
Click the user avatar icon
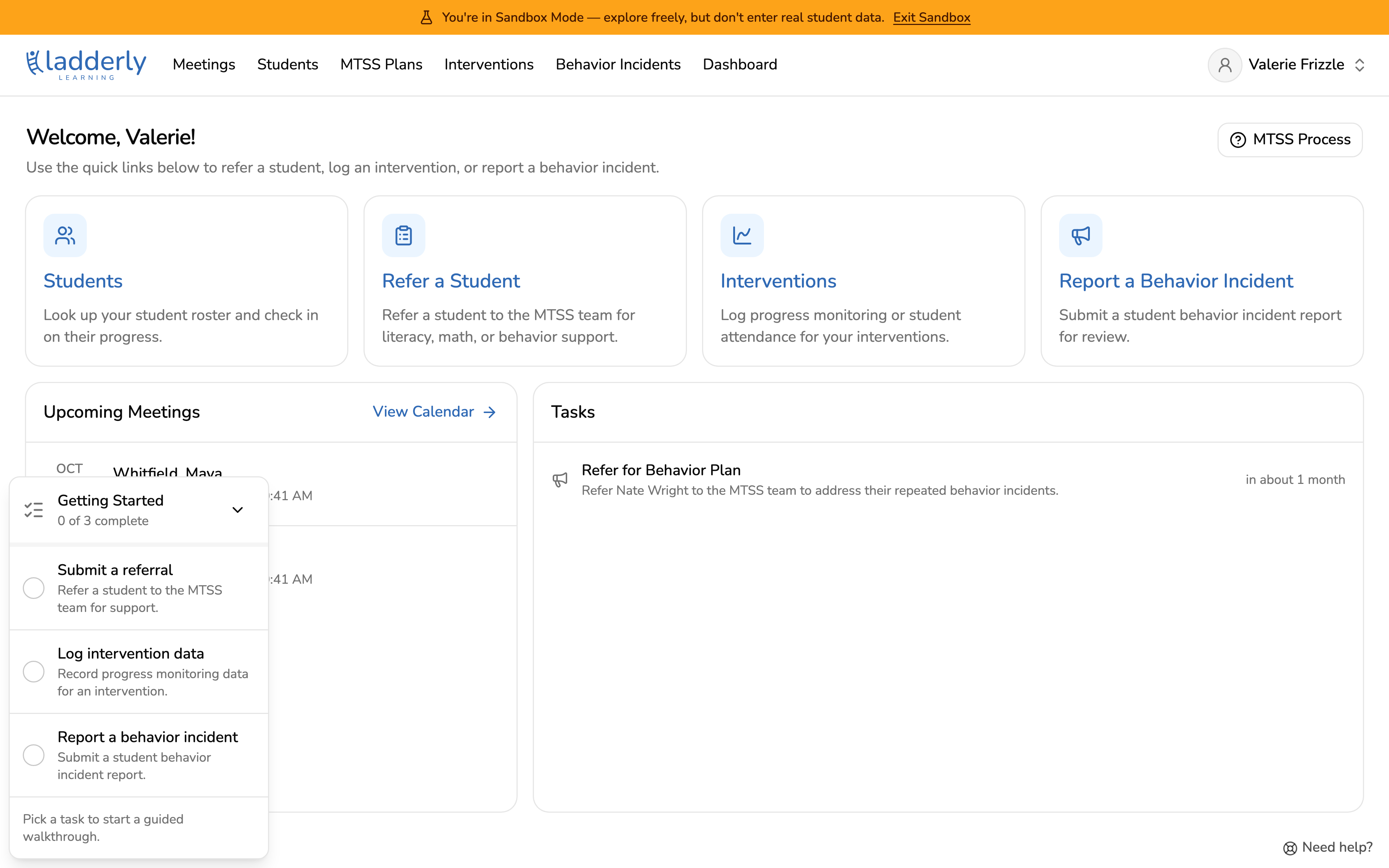coord(1225,65)
